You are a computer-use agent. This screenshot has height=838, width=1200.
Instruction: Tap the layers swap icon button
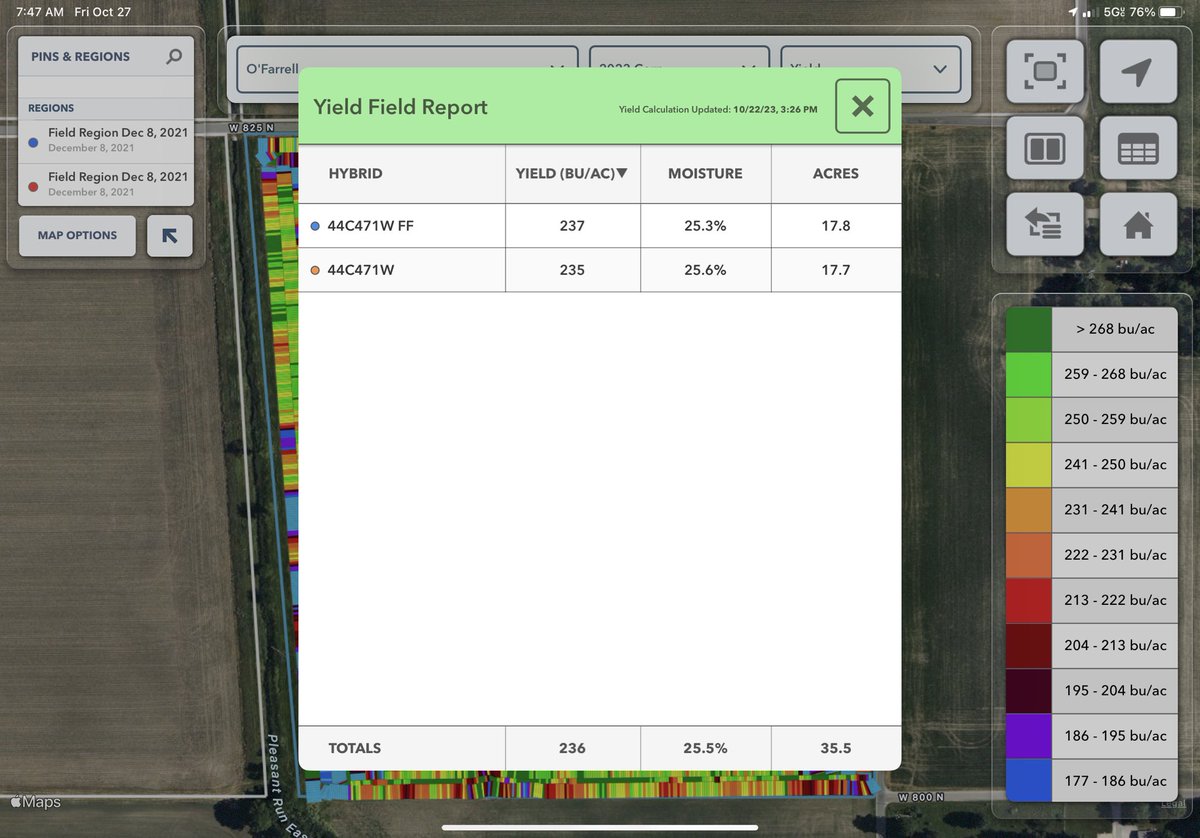(1044, 225)
